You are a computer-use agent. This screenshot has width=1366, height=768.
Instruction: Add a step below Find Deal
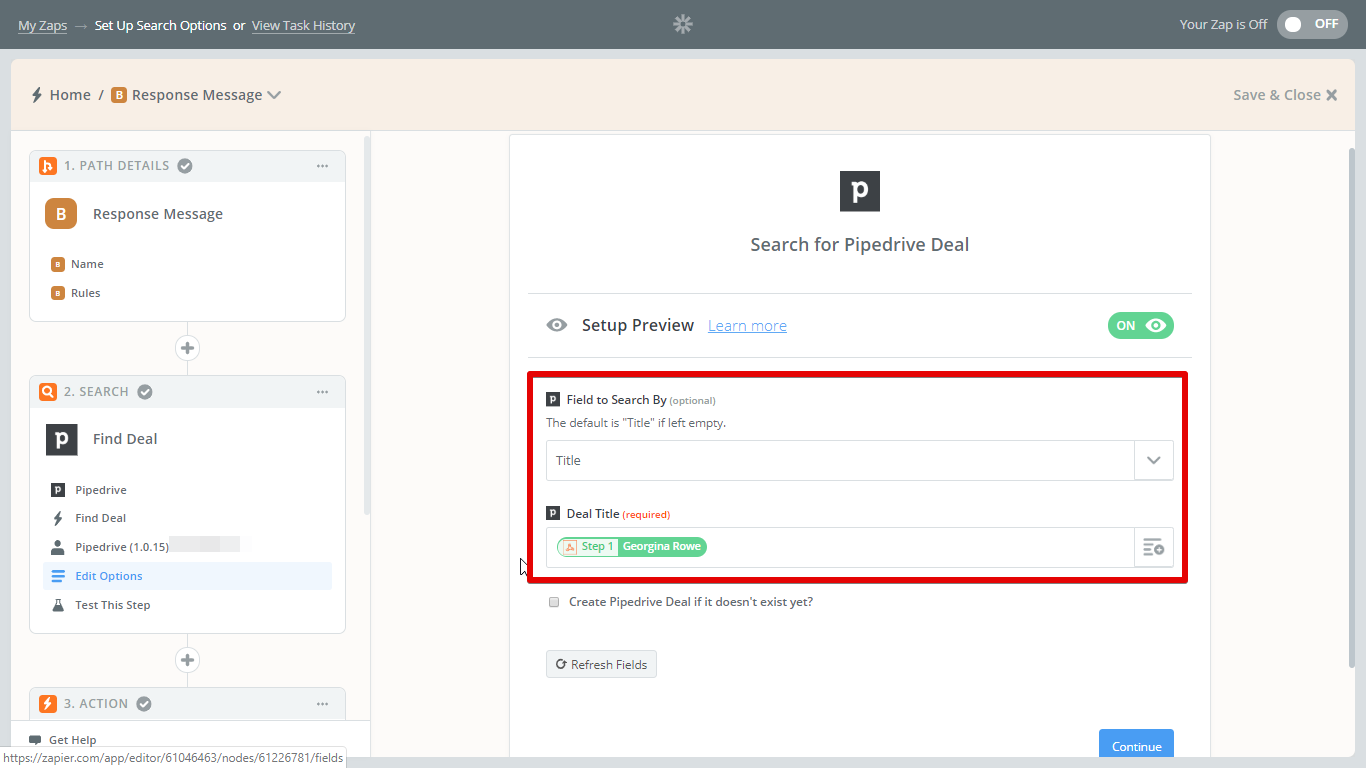(187, 660)
